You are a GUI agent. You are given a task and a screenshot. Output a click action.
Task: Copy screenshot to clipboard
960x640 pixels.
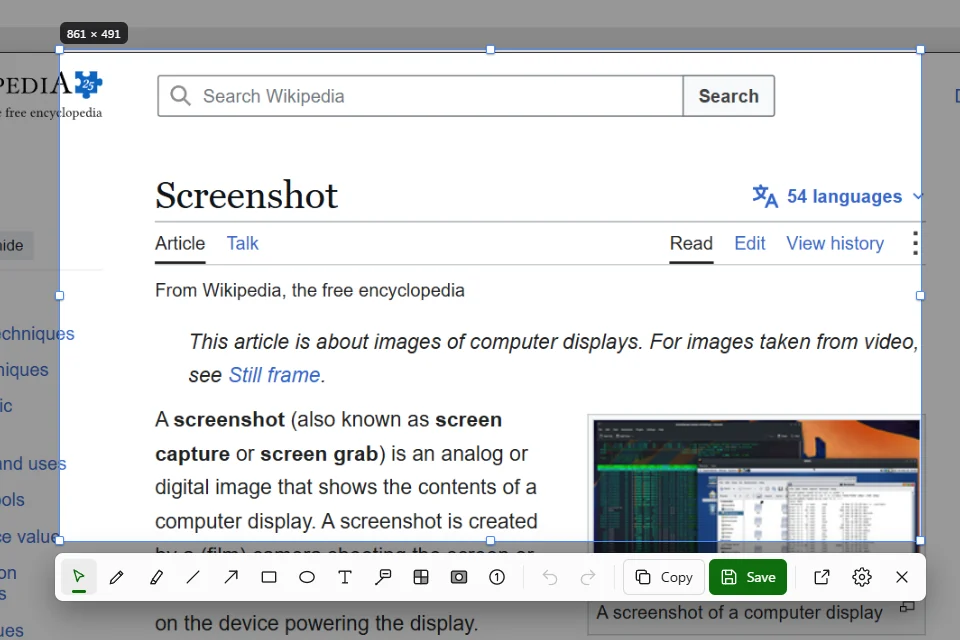click(x=664, y=577)
